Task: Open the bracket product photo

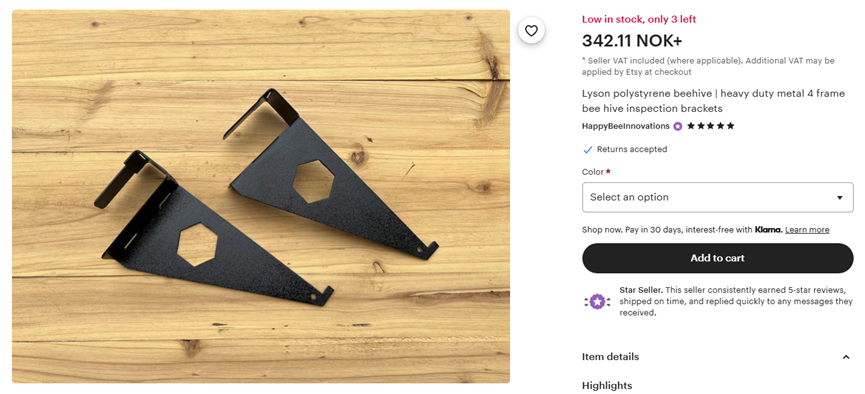Action: (261, 196)
